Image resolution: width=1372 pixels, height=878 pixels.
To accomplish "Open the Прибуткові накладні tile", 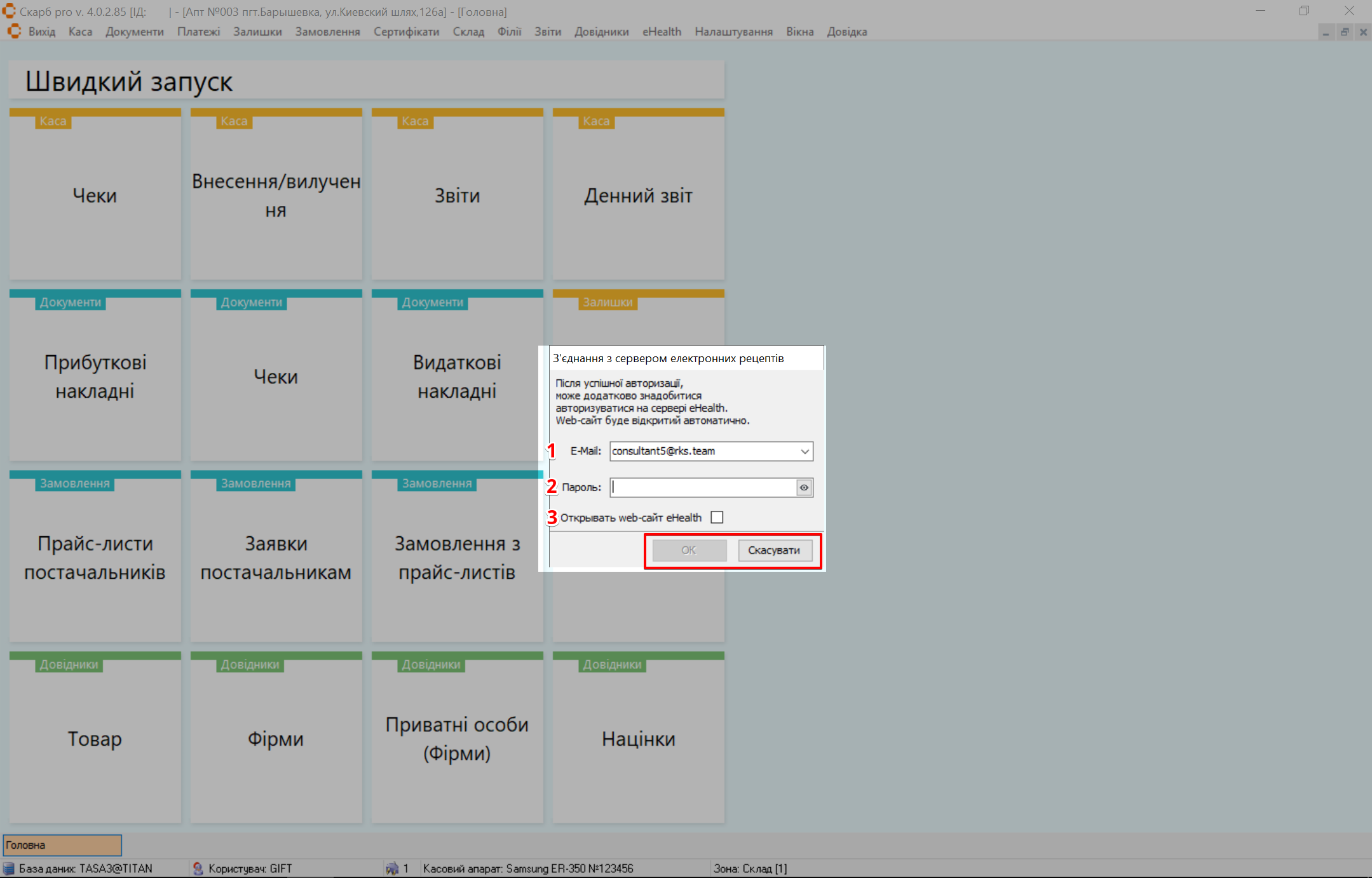I will pyautogui.click(x=95, y=376).
